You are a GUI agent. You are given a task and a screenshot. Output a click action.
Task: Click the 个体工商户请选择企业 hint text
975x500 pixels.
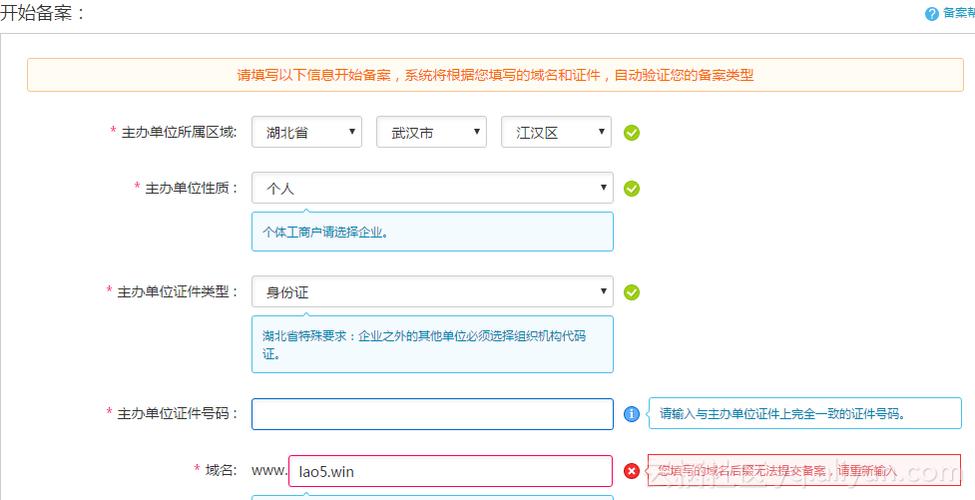(325, 232)
